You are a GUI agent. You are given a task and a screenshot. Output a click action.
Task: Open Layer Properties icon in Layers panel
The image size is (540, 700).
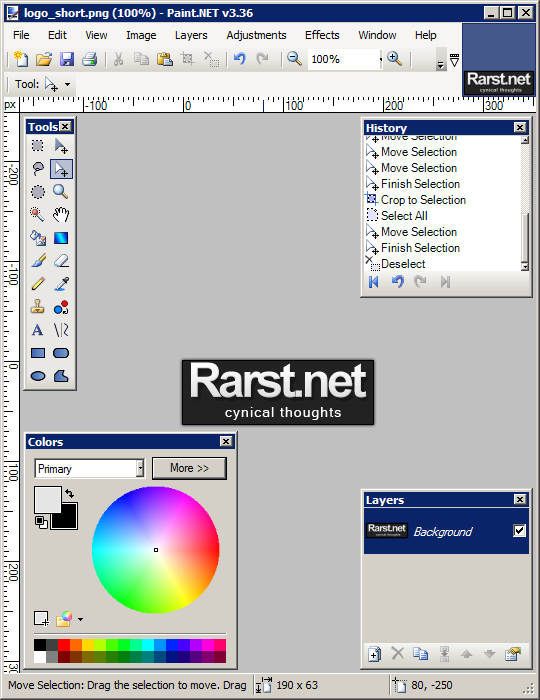coord(513,654)
